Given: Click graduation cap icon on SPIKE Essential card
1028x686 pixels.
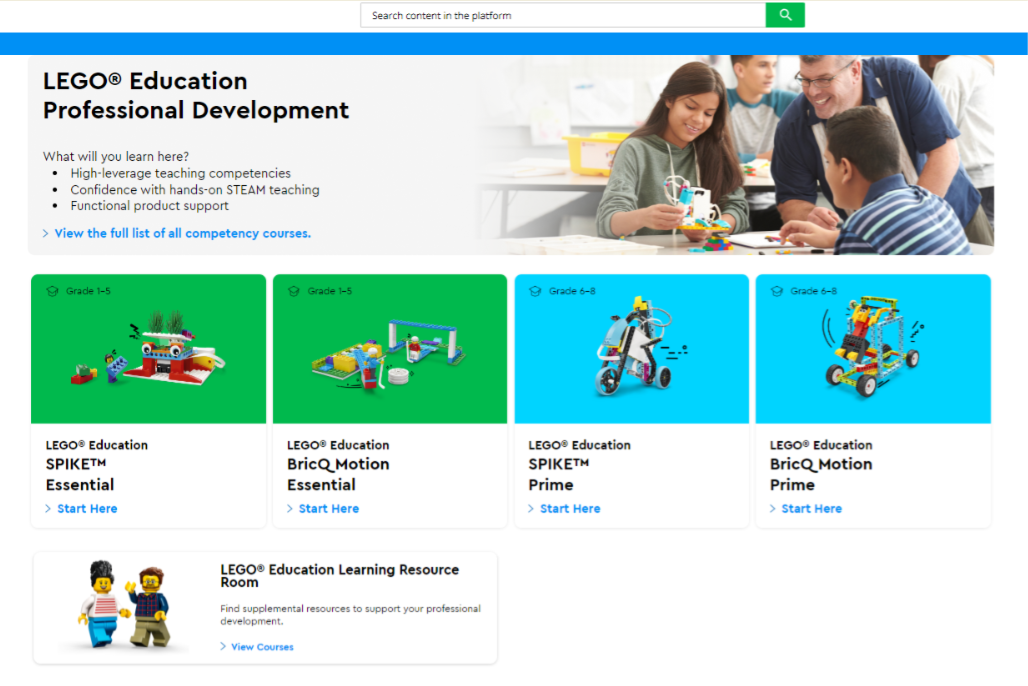Looking at the screenshot, I should 52,291.
